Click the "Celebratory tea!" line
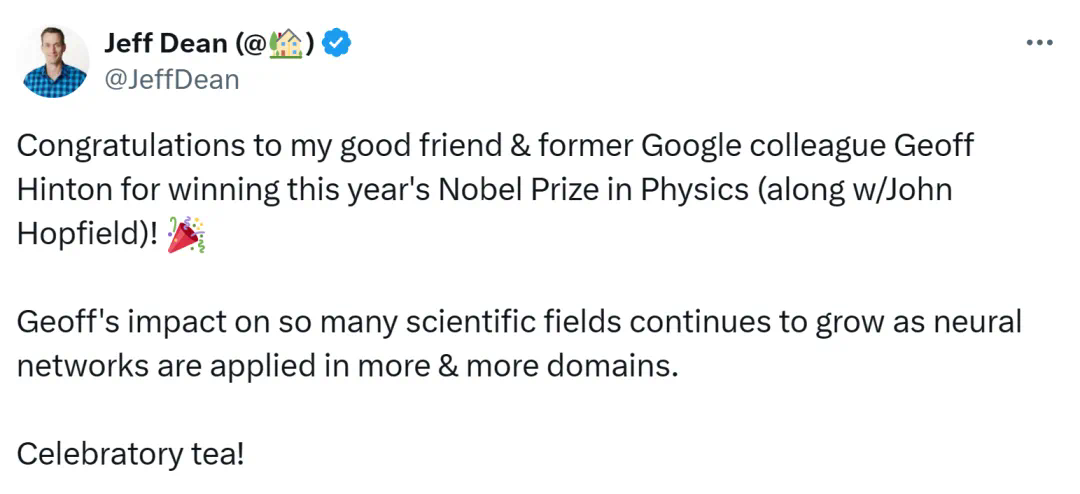 point(130,454)
